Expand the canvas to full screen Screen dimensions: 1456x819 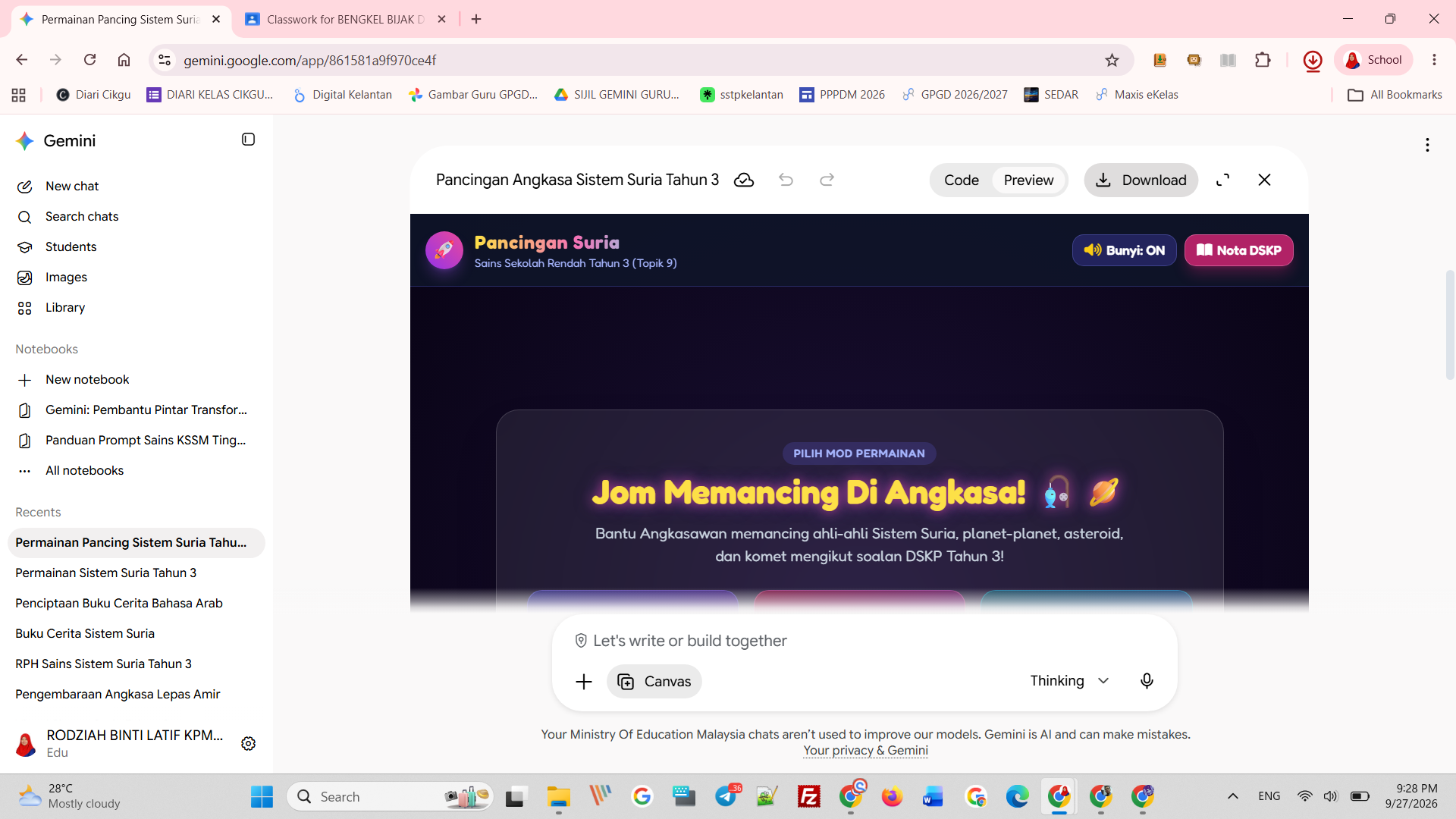(1222, 180)
